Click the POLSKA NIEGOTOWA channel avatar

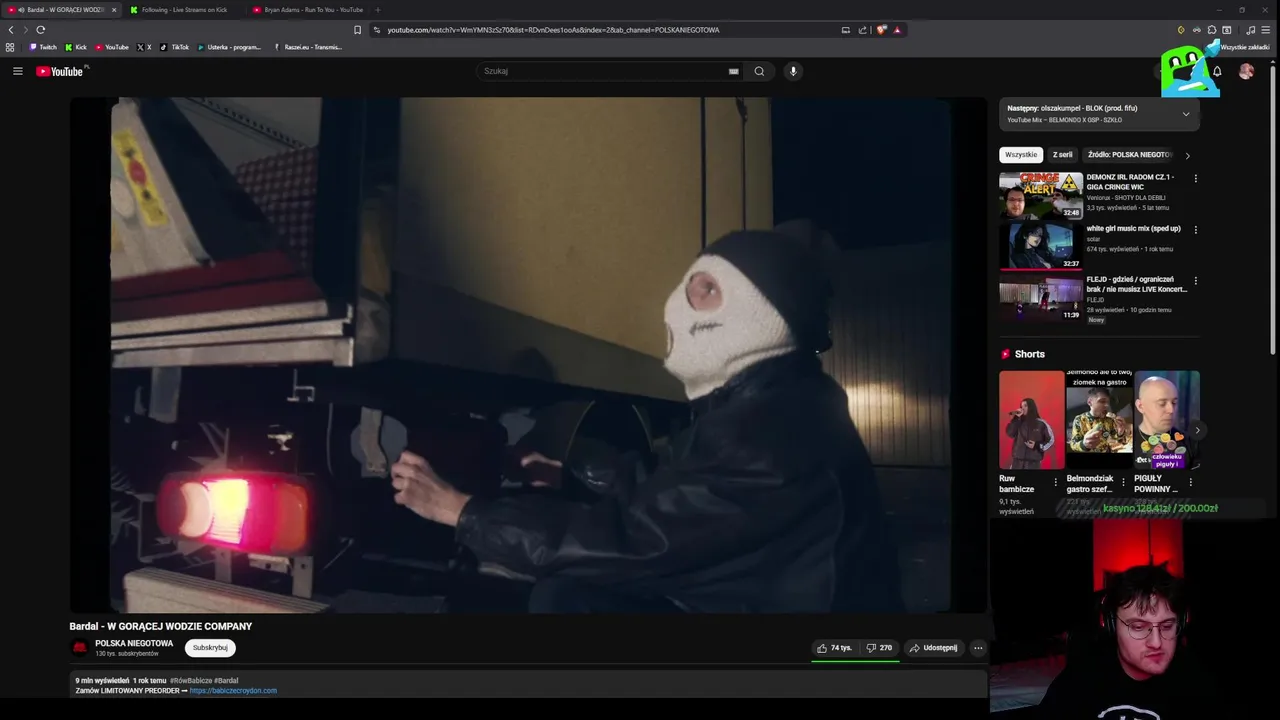80,648
